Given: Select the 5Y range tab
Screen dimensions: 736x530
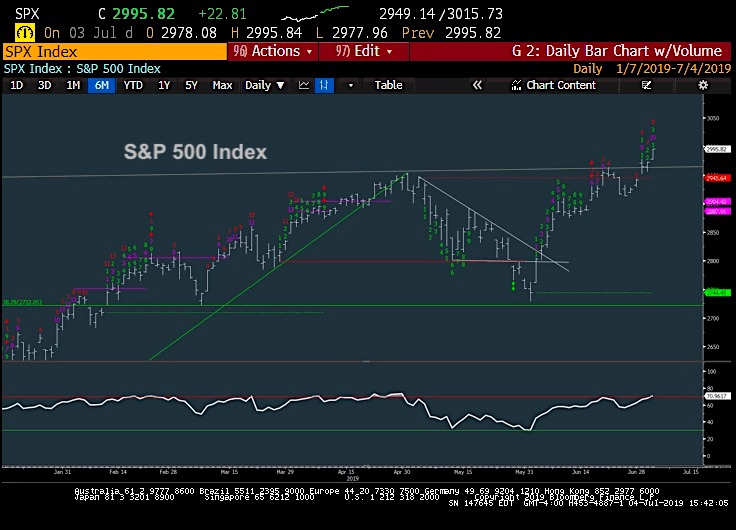Looking at the screenshot, I should coord(191,85).
